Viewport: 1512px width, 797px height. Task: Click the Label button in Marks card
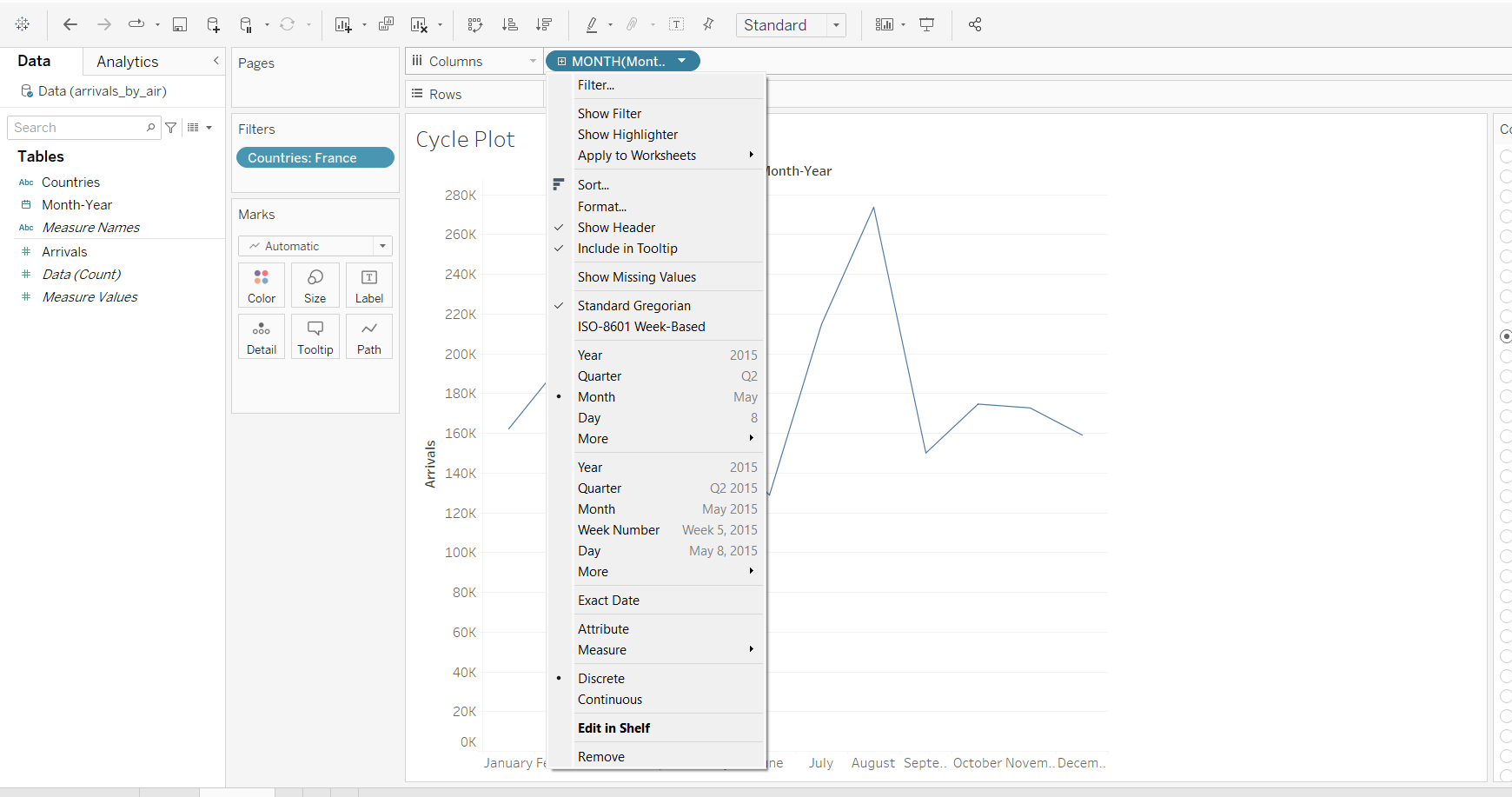(x=368, y=285)
